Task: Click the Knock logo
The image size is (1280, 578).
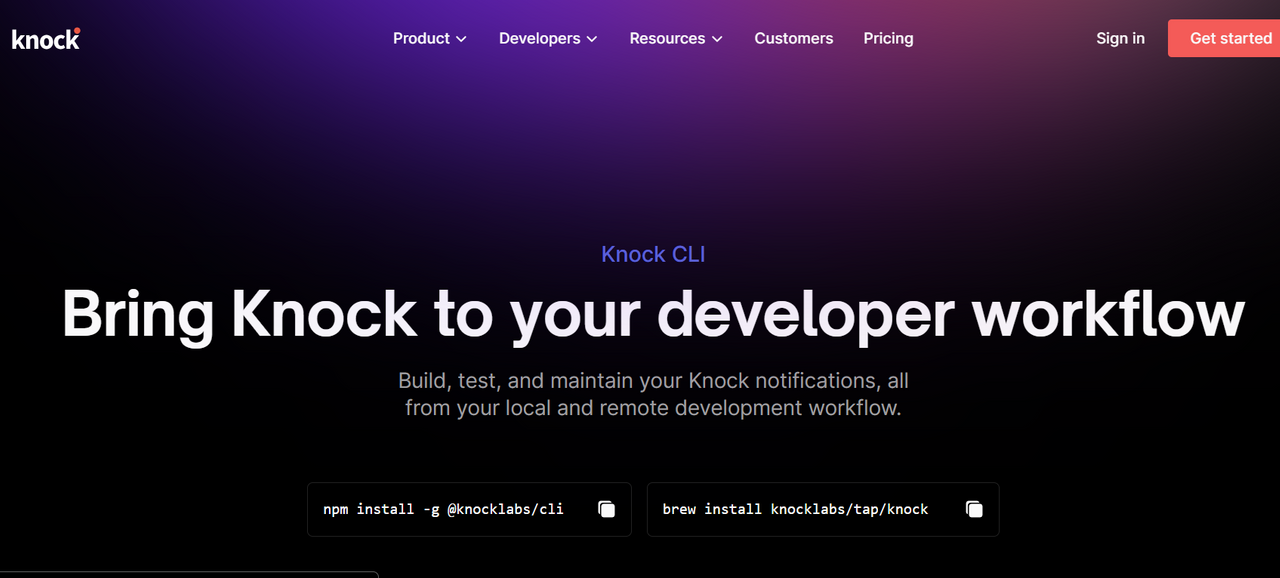Action: pyautogui.click(x=46, y=39)
